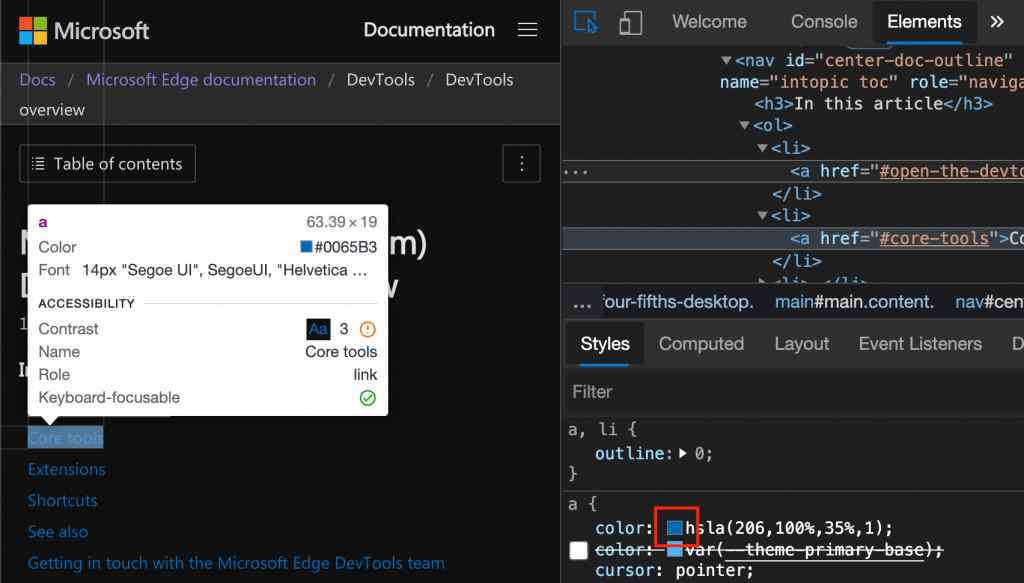Collapse the nav center-doc-outline node
Screen dimensions: 1024x583
point(726,60)
